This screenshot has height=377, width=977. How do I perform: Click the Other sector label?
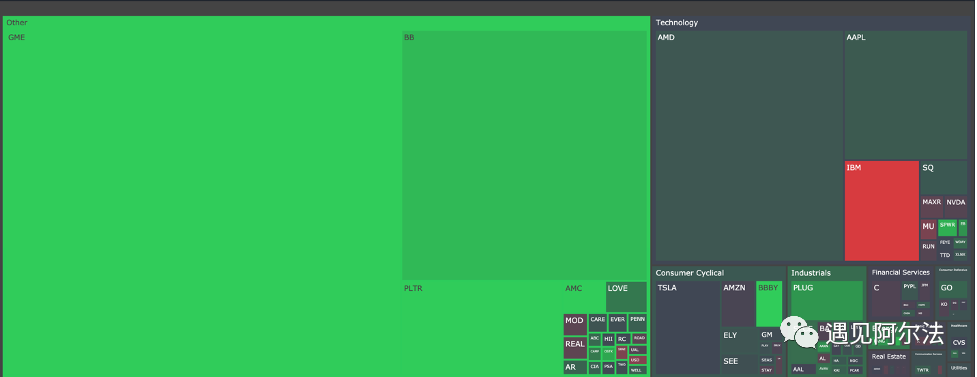[17, 22]
